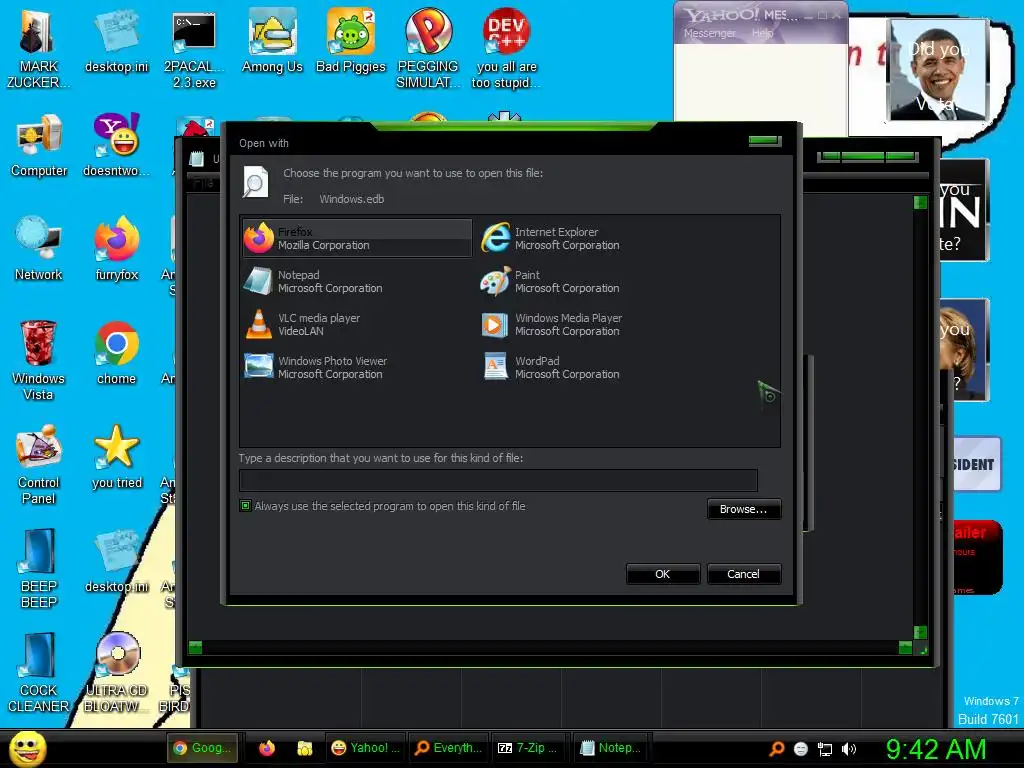
Task: Click the network tray icon
Action: point(825,749)
